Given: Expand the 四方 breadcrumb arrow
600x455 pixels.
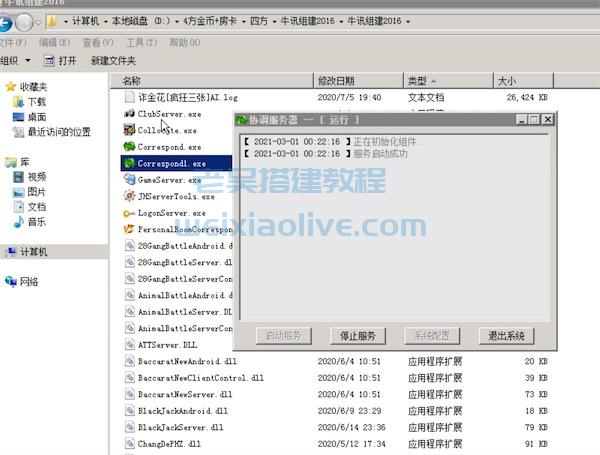Looking at the screenshot, I should [x=274, y=21].
